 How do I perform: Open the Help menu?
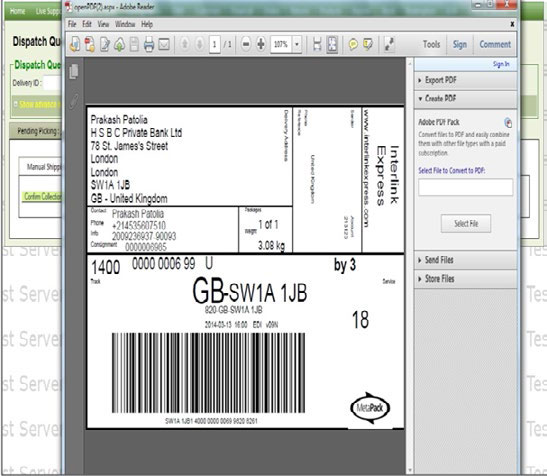(147, 24)
